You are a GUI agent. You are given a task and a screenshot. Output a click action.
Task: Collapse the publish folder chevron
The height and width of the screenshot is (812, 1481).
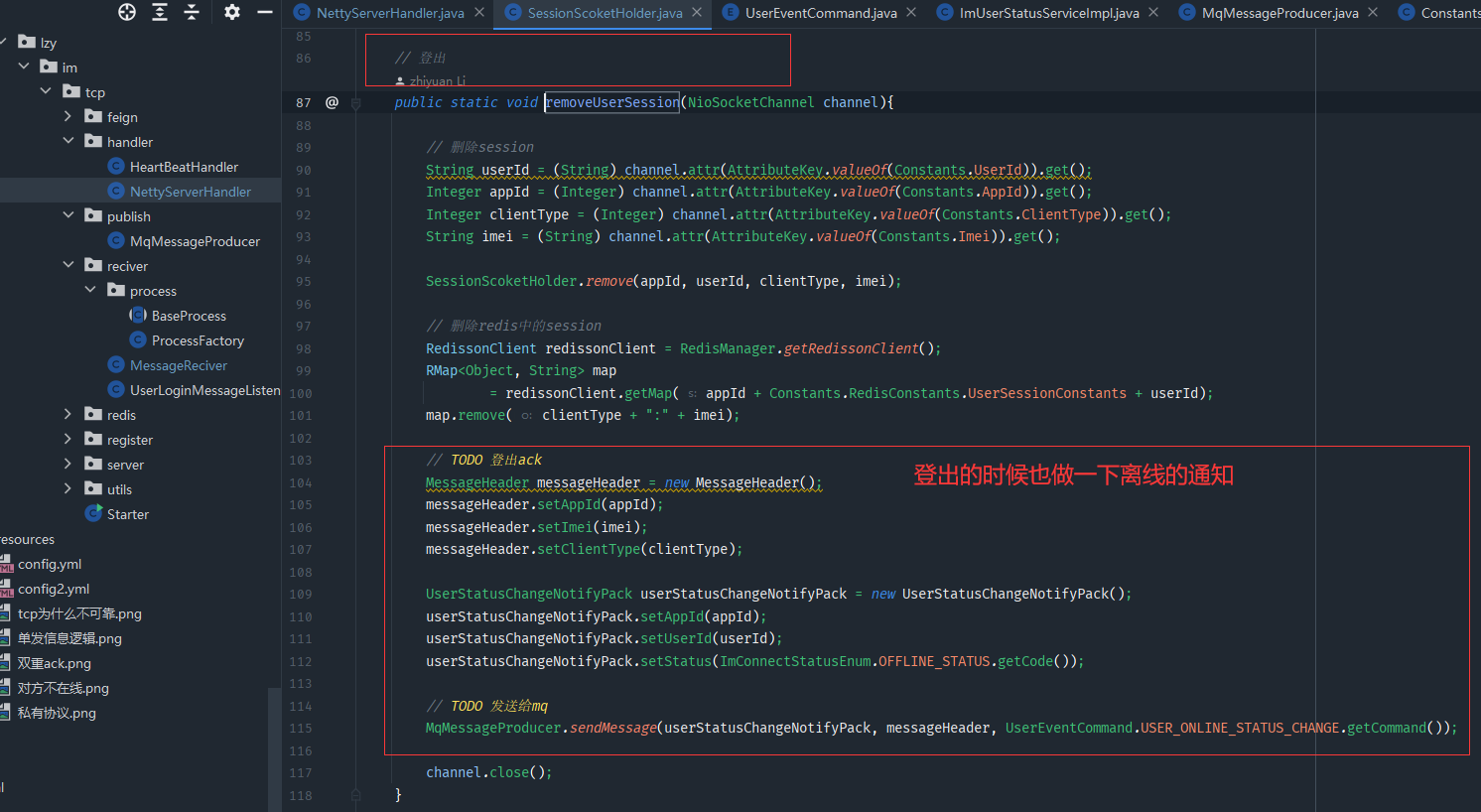(x=67, y=215)
